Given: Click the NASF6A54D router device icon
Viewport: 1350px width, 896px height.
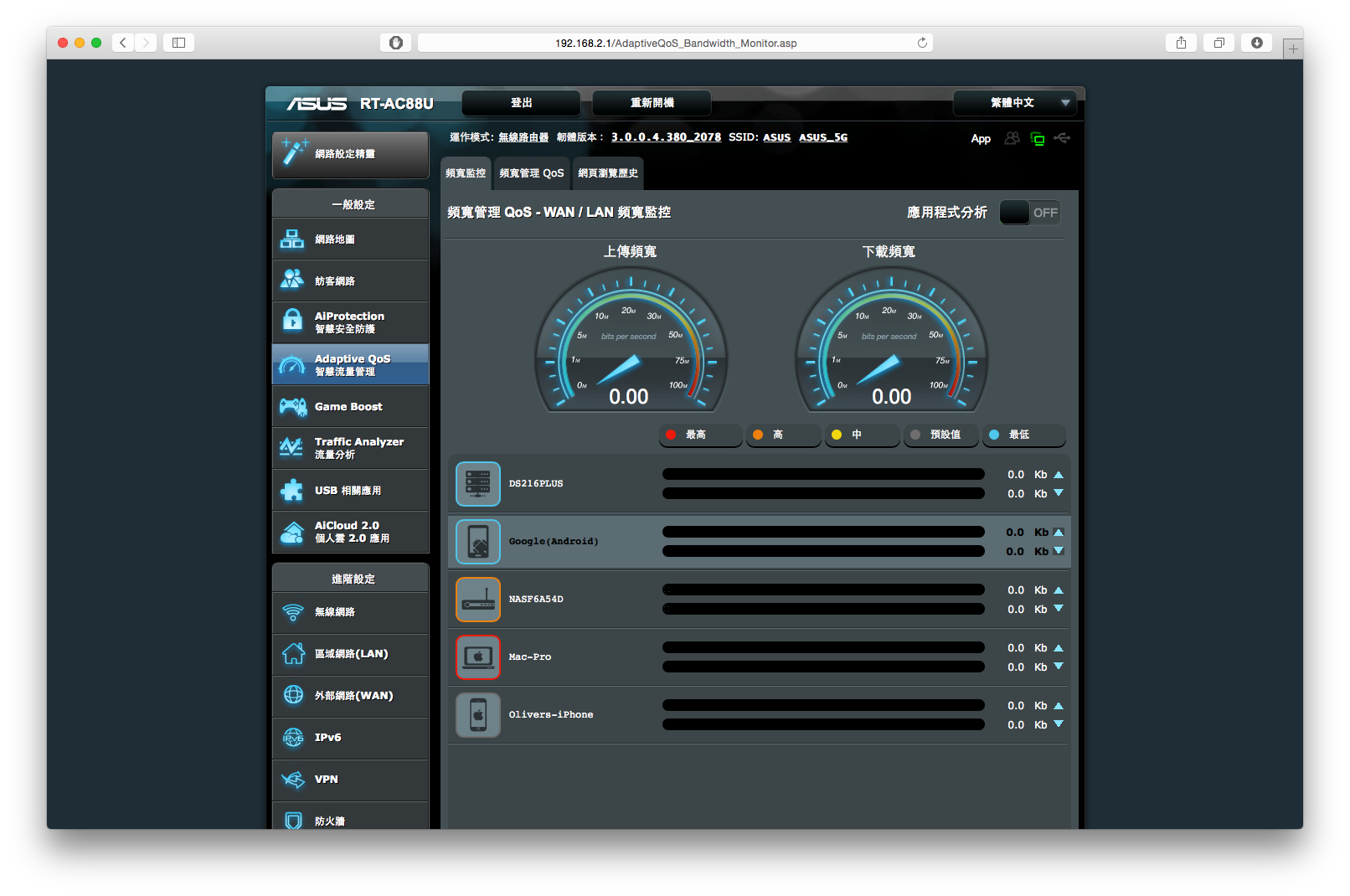Looking at the screenshot, I should pyautogui.click(x=477, y=600).
